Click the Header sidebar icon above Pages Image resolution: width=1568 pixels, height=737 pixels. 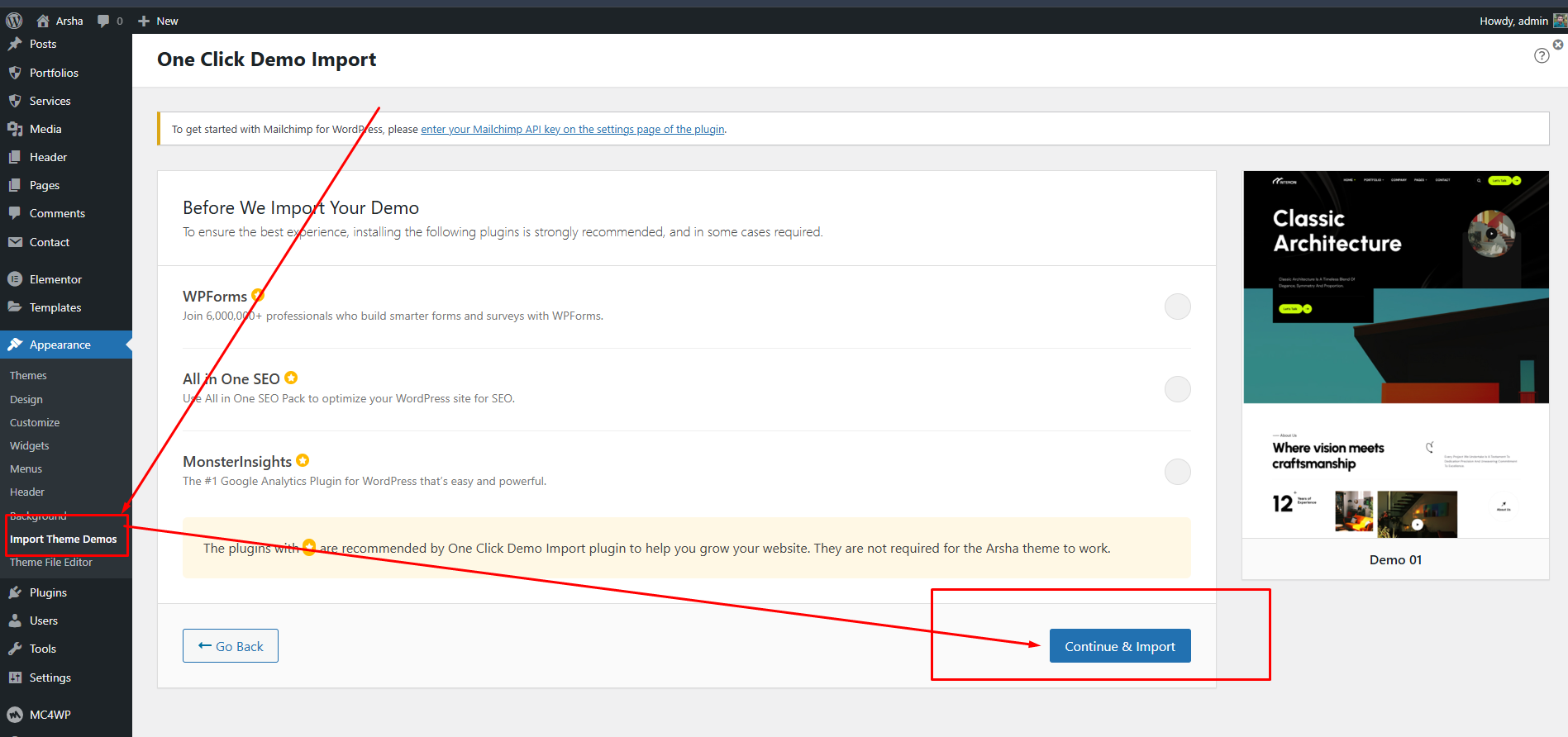pyautogui.click(x=15, y=157)
